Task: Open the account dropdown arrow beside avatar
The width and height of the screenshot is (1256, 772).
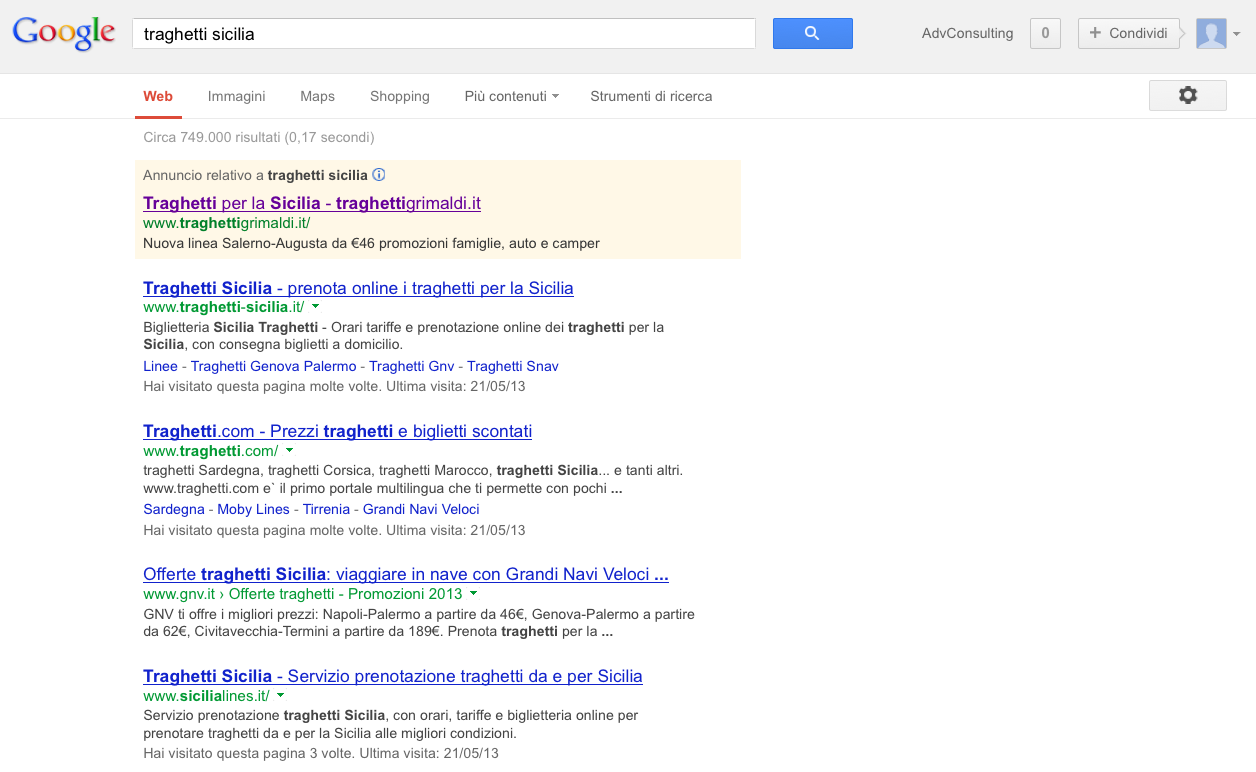Action: 1237,34
